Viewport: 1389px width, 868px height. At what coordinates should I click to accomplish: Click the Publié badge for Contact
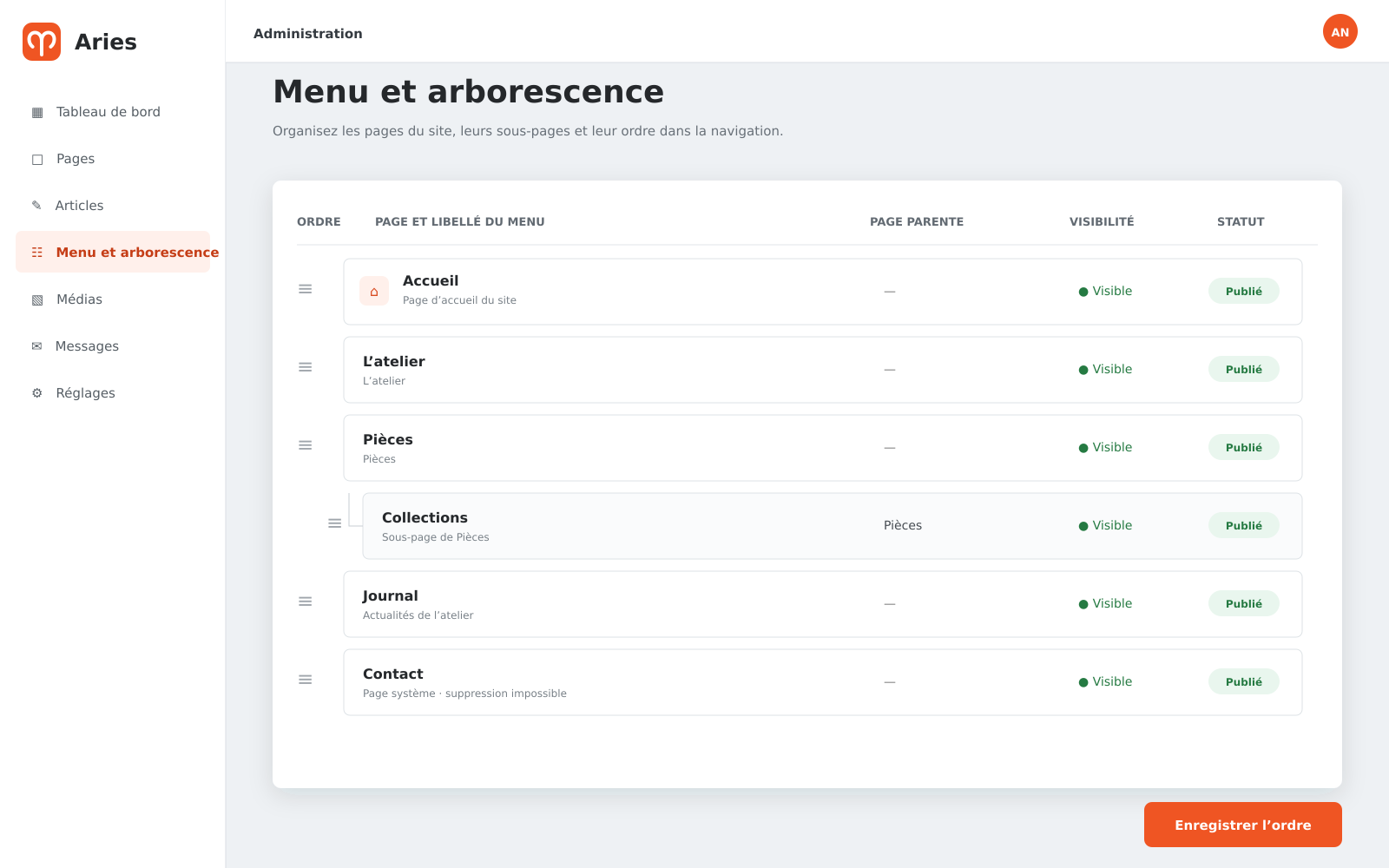point(1244,682)
